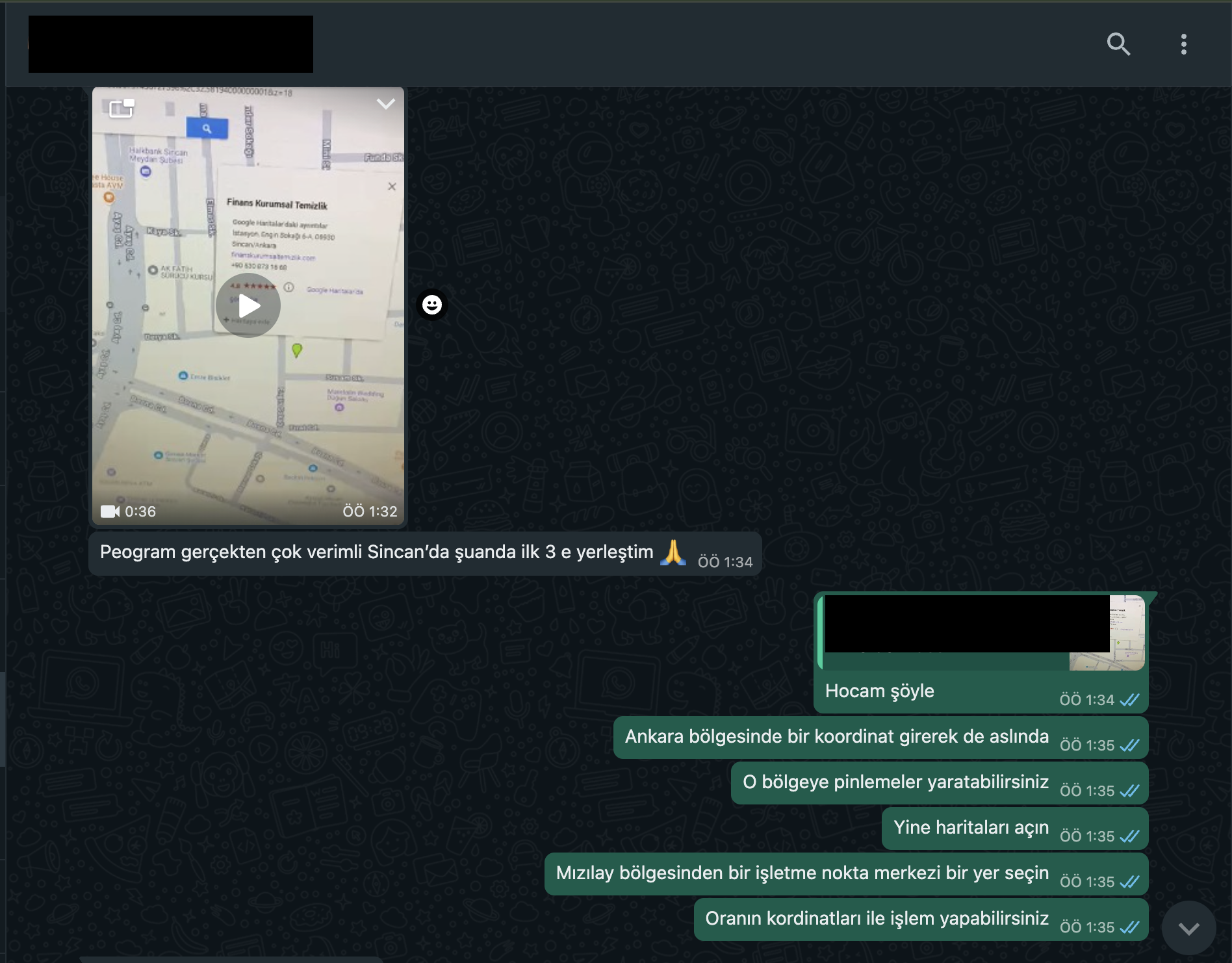Viewport: 1232px width, 963px height.
Task: Click read ticks on 'O bölgeye pinlemeler' message
Action: coord(1129,791)
